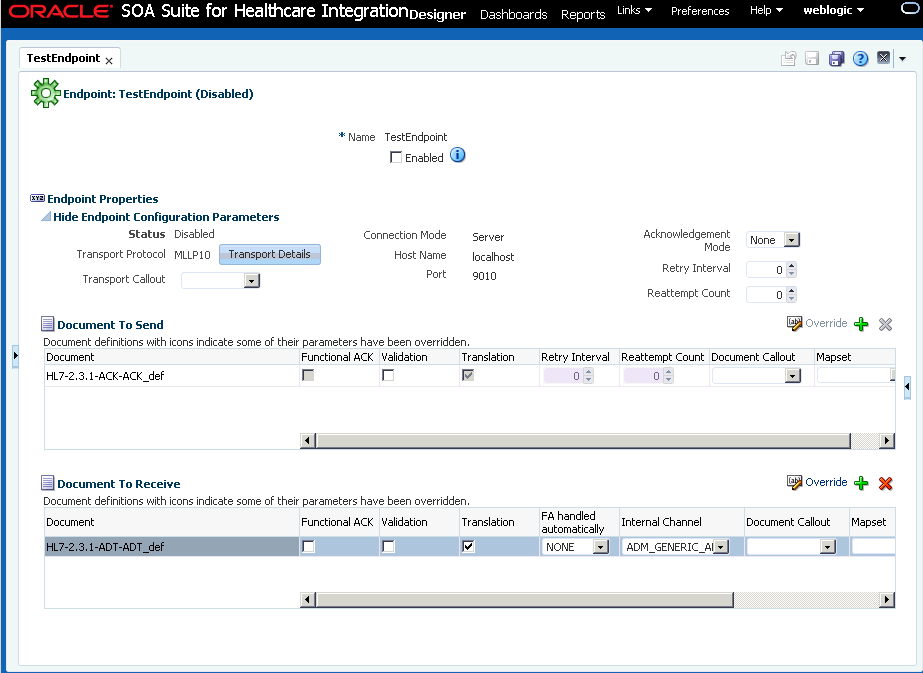Click Override link in Document To Send
Viewport: 923px width, 673px height.
pyautogui.click(x=826, y=323)
